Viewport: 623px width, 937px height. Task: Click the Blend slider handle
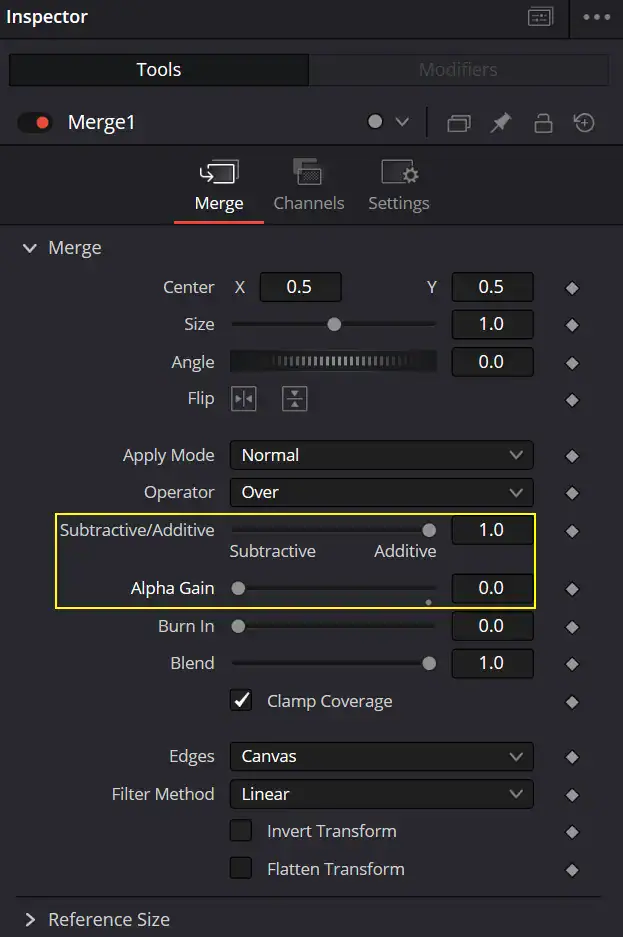(x=429, y=663)
